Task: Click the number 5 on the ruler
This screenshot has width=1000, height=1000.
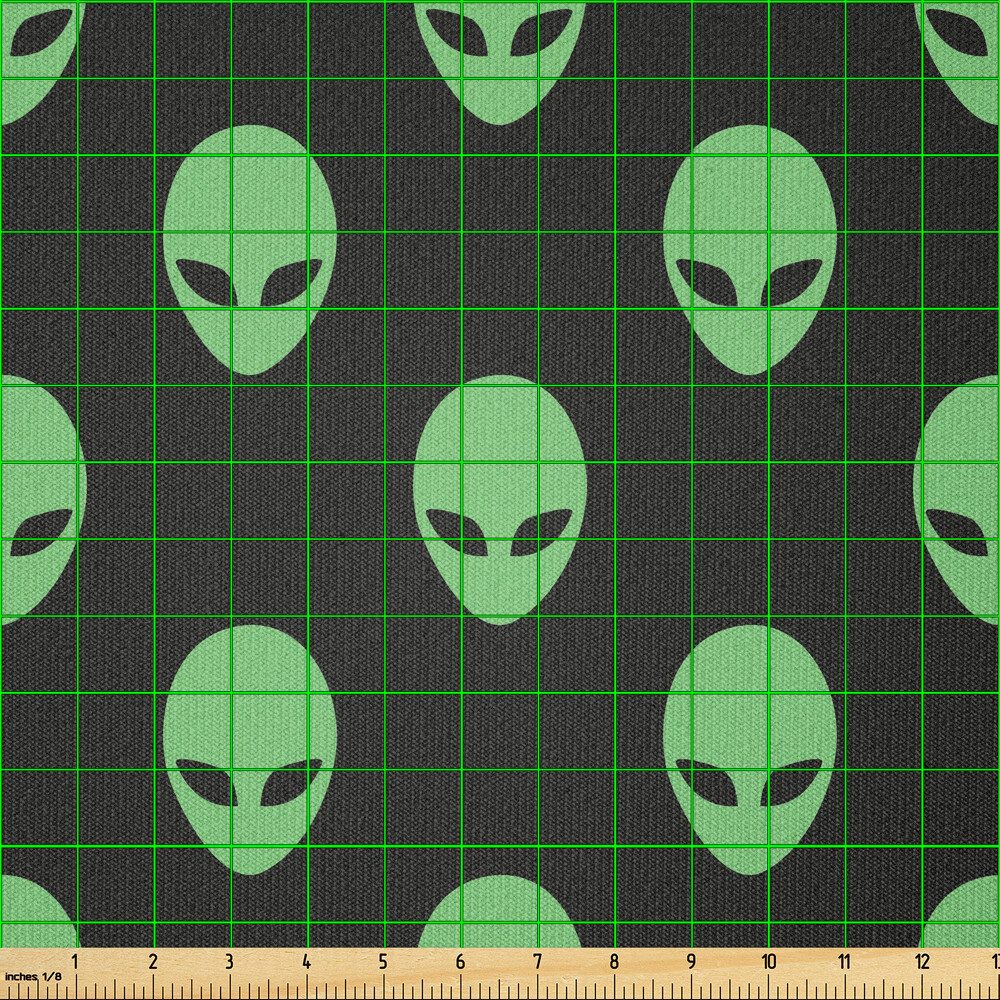Action: (x=383, y=962)
